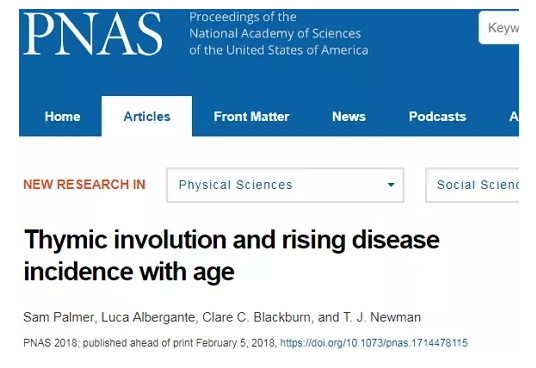Select the Articles tab
Screen dimensions: 536x368
pos(147,116)
